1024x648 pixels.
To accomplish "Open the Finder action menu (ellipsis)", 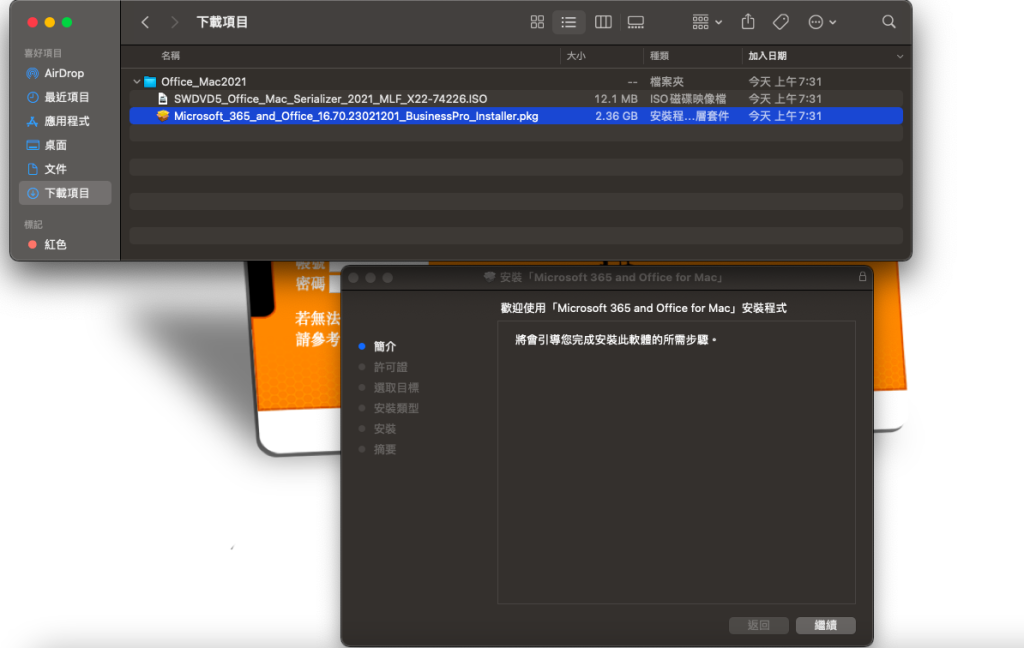I will (x=822, y=22).
